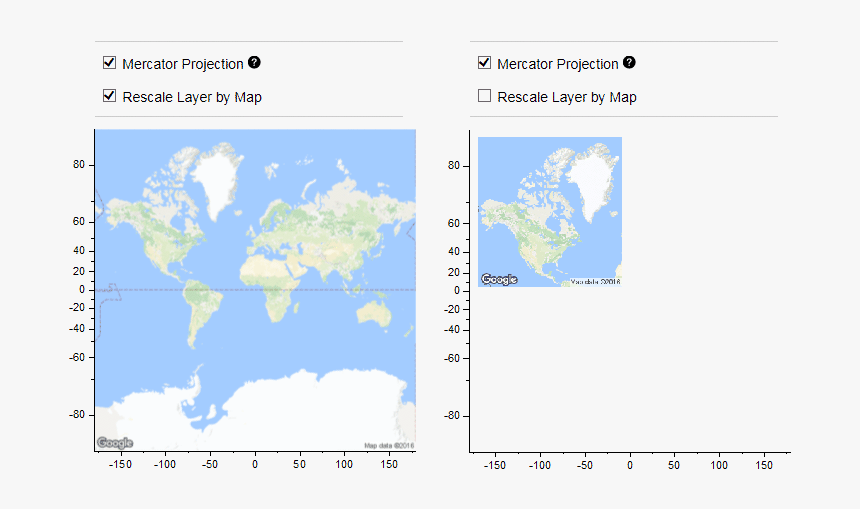Click 'Map data ©2016' on left map
860x509 pixels.
(389, 445)
